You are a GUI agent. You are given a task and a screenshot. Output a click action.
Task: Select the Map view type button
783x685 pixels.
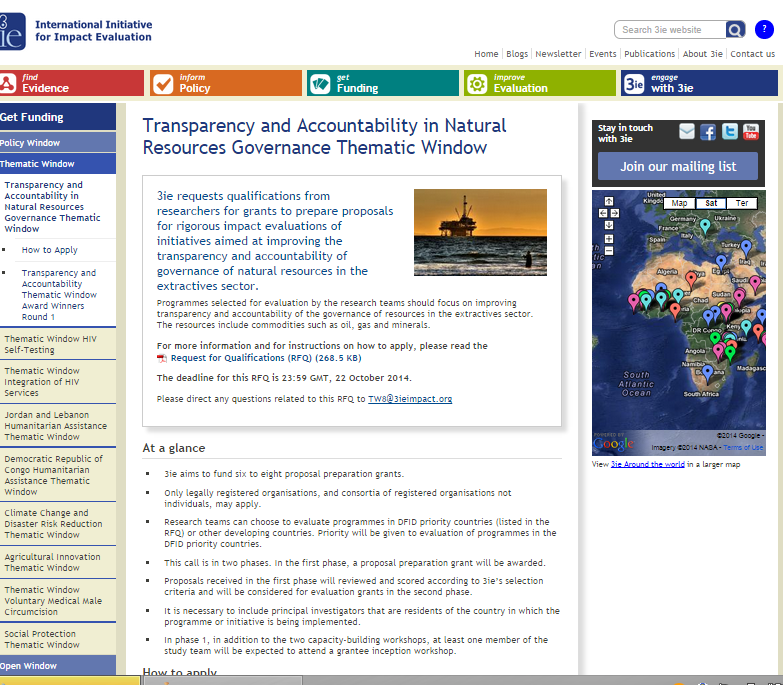[679, 203]
